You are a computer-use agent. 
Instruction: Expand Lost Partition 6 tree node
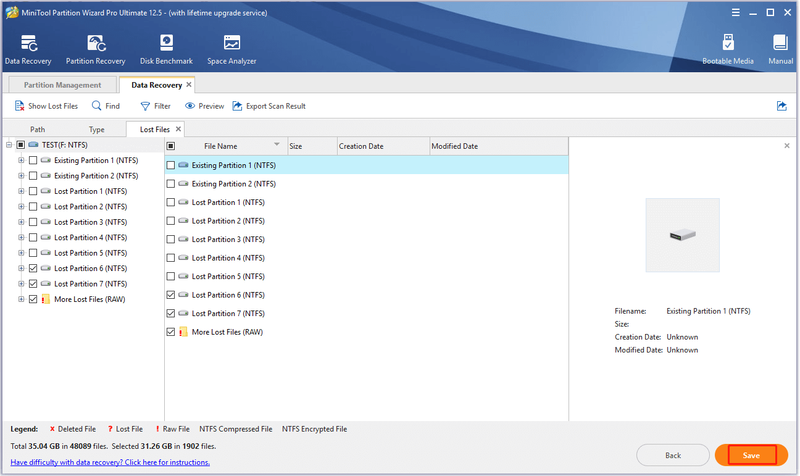pos(21,268)
